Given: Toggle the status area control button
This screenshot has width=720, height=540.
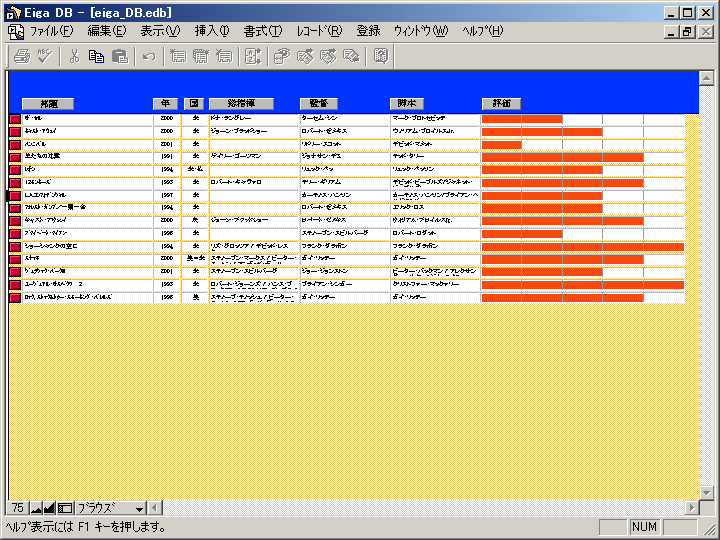Looking at the screenshot, I should point(65,508).
